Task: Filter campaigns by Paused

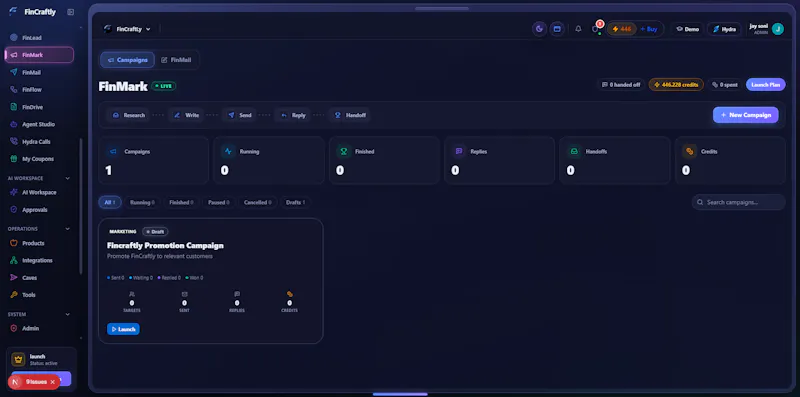Action: [x=218, y=202]
